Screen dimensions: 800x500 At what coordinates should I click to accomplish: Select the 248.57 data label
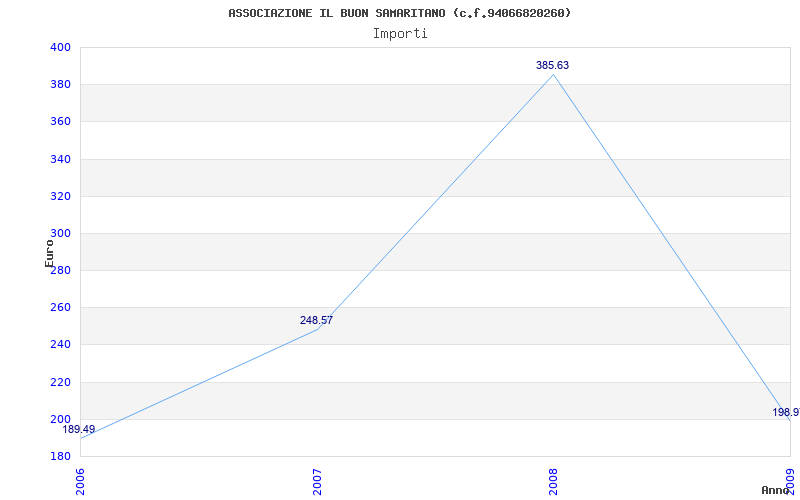click(316, 320)
